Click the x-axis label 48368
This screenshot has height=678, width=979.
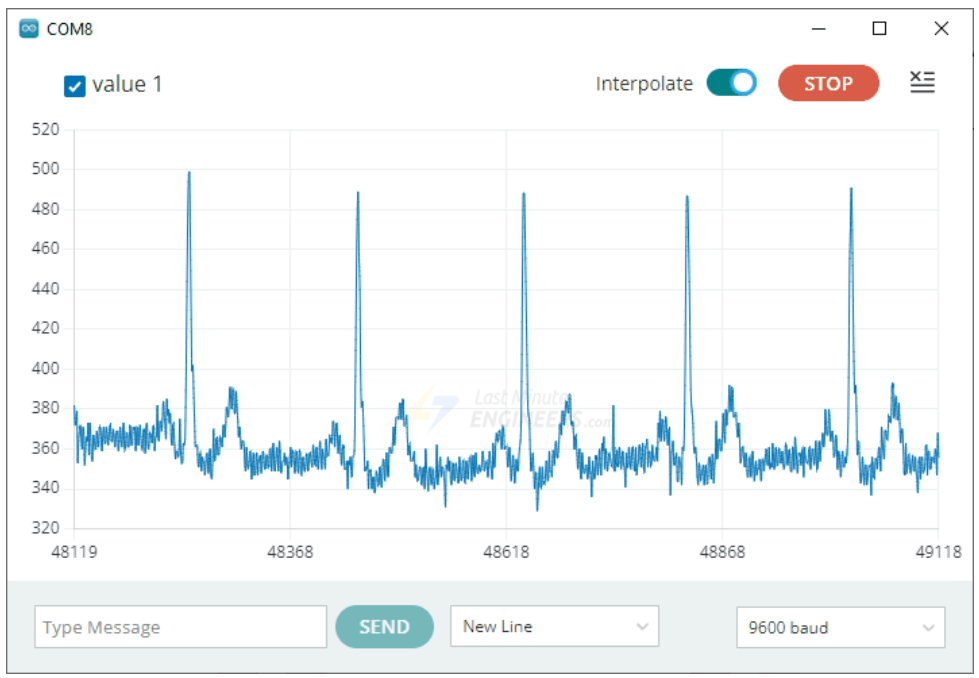click(290, 552)
